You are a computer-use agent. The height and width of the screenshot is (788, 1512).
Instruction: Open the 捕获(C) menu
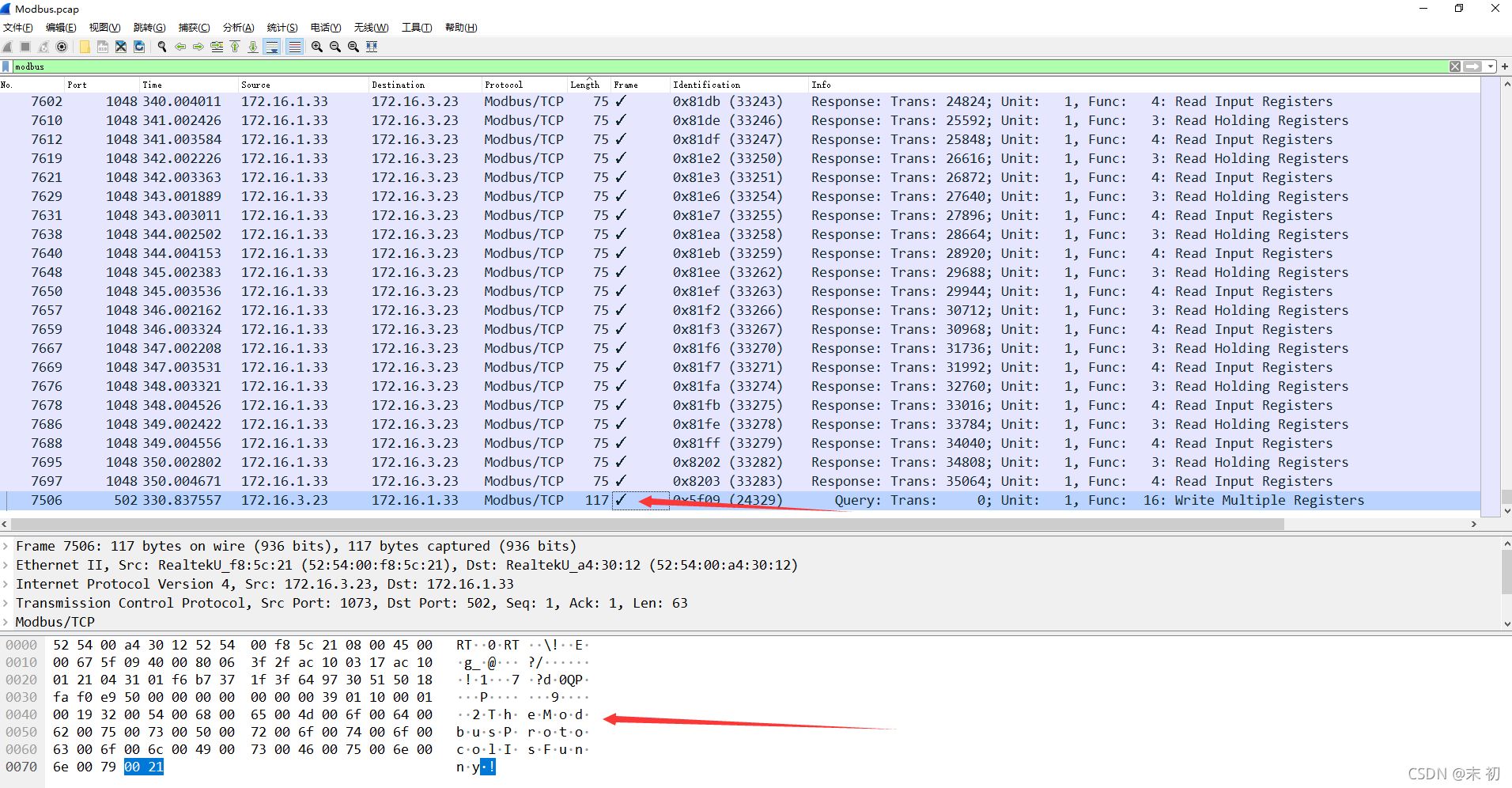pyautogui.click(x=194, y=28)
